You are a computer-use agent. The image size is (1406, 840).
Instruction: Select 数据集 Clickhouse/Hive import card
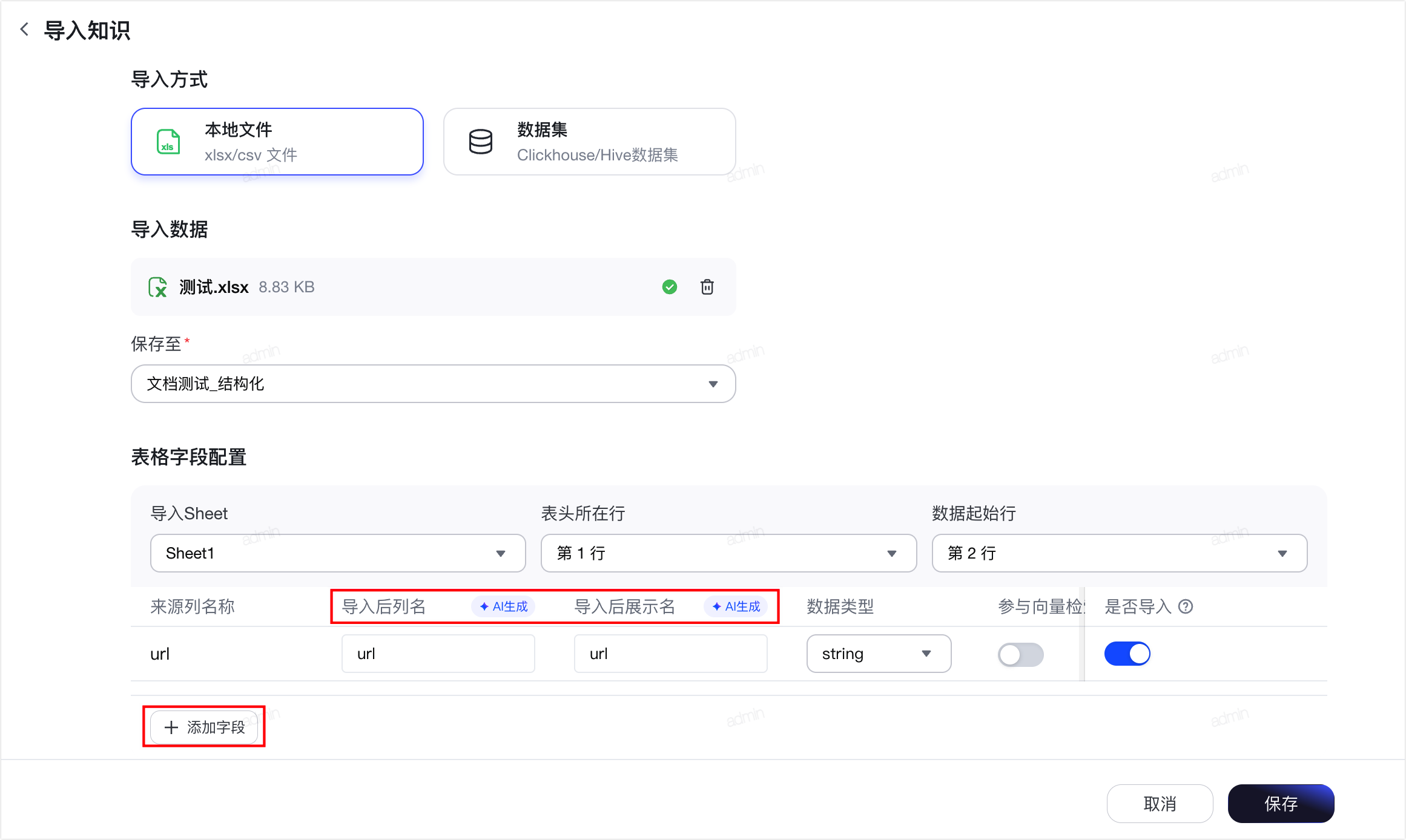point(590,142)
